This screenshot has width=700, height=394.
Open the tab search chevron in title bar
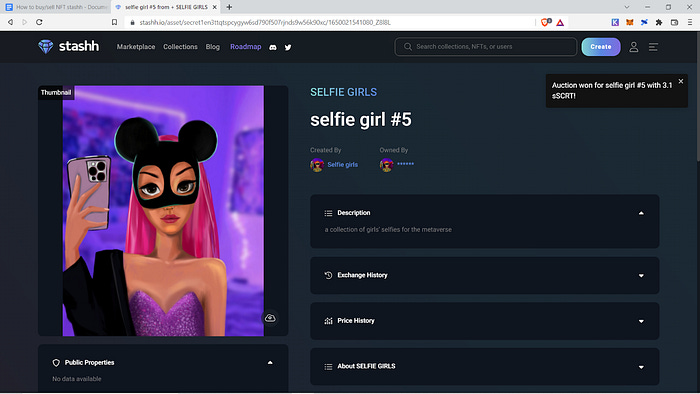pos(627,7)
